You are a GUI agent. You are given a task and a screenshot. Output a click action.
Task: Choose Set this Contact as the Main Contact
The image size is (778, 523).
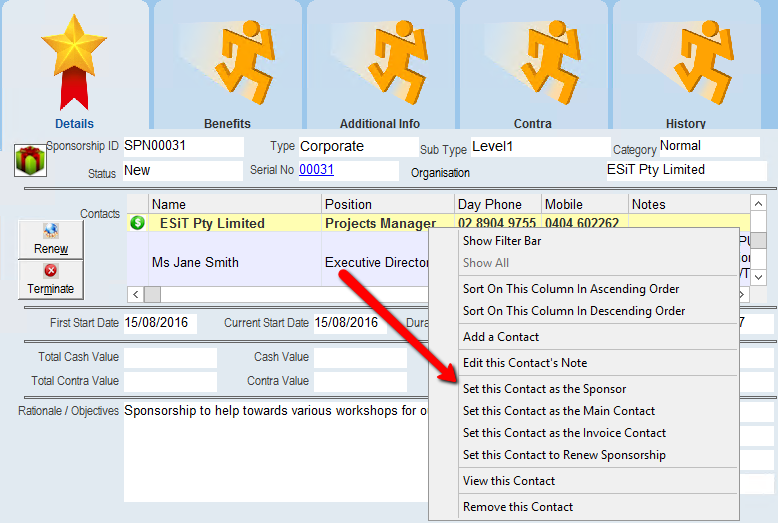click(558, 411)
